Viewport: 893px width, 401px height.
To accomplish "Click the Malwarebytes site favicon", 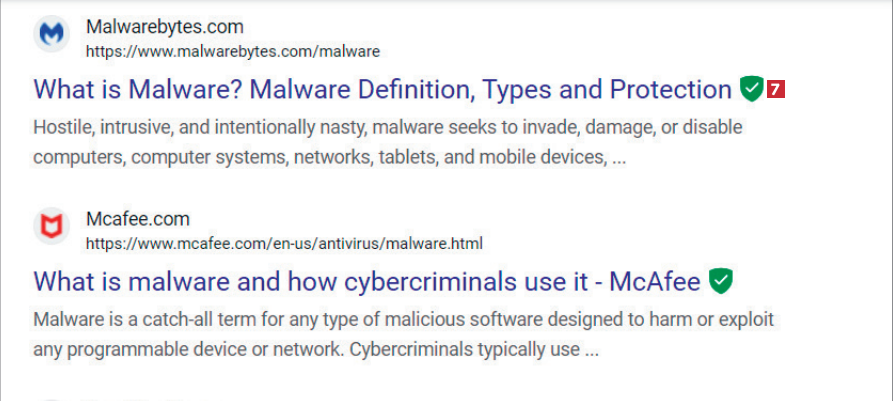I will (50, 36).
